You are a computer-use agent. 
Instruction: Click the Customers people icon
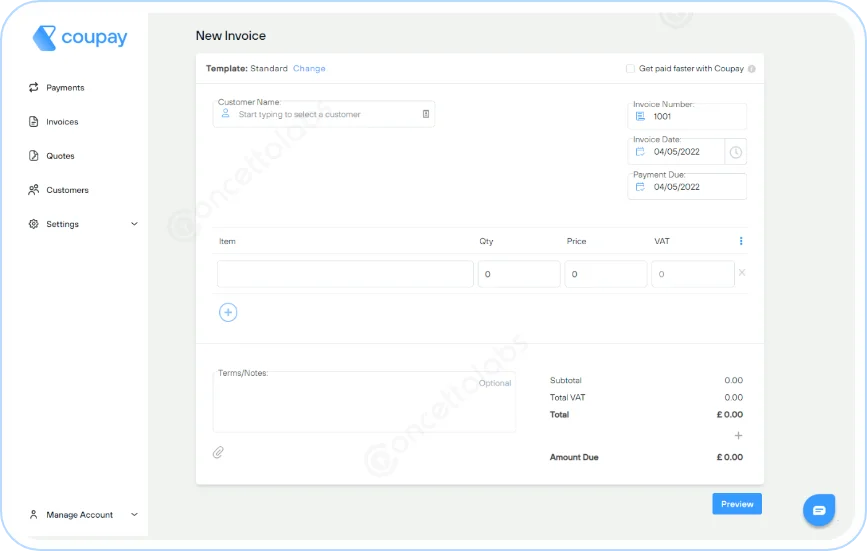tap(34, 190)
